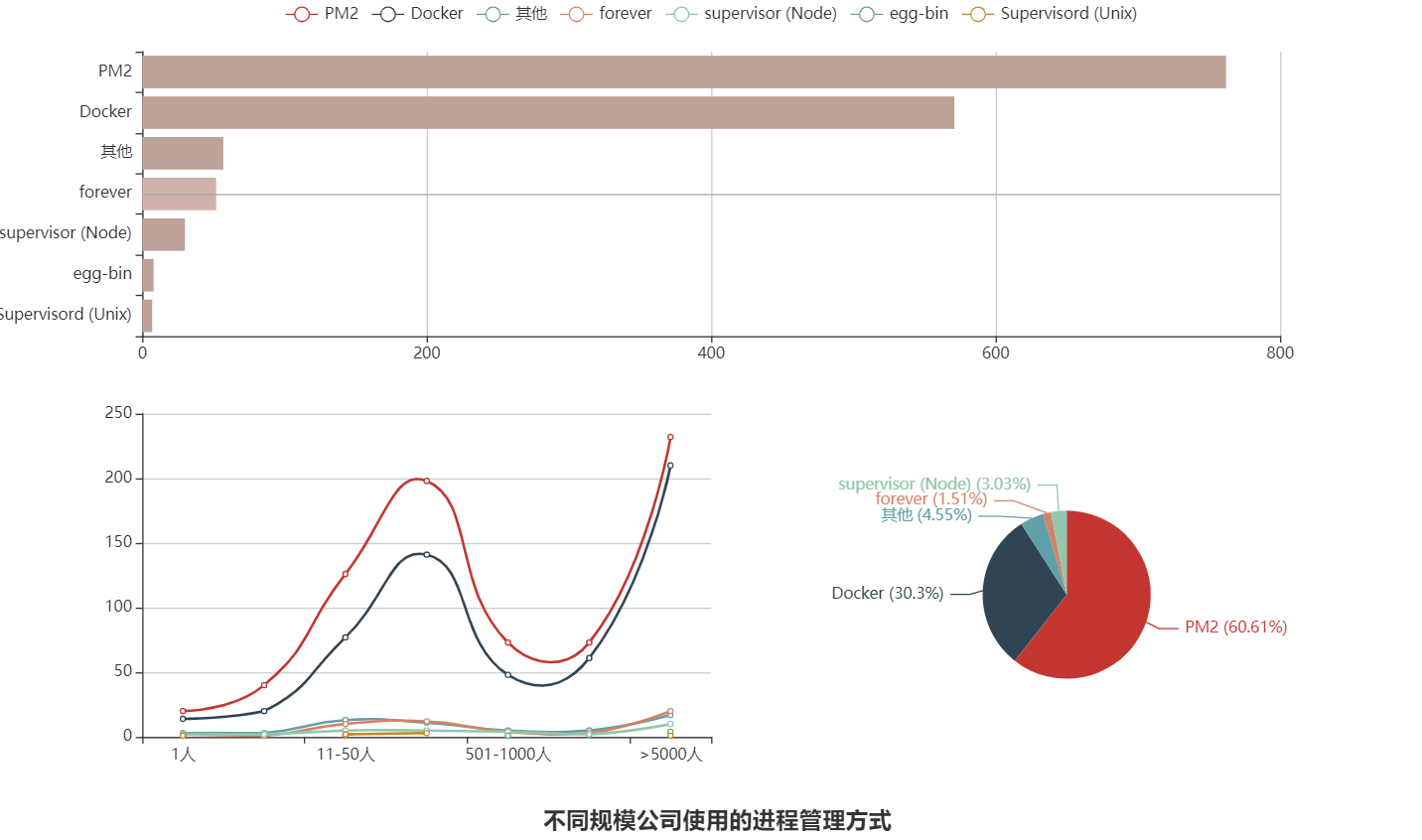Toggle the Supervisord (Unix) legend entry
Viewport: 1422px width, 840px height.
(x=1050, y=14)
